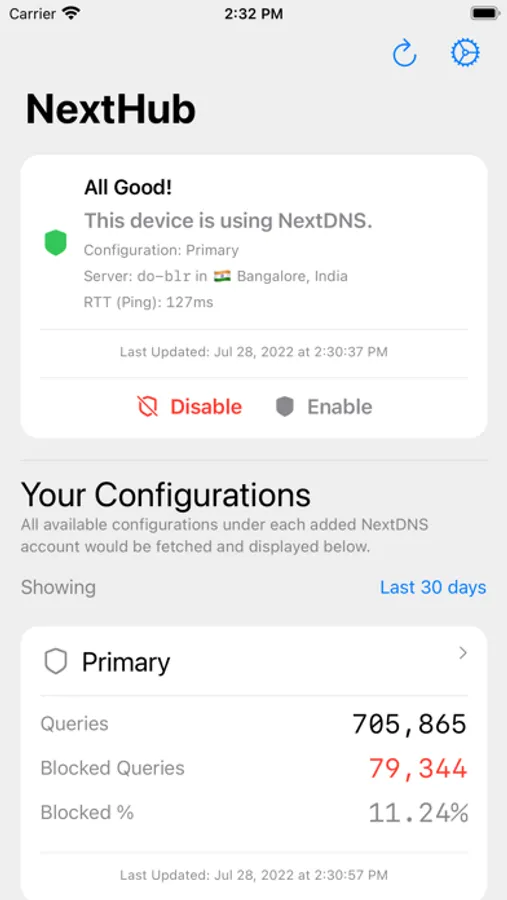
Task: Disable NextDNS on this device
Action: (x=190, y=406)
